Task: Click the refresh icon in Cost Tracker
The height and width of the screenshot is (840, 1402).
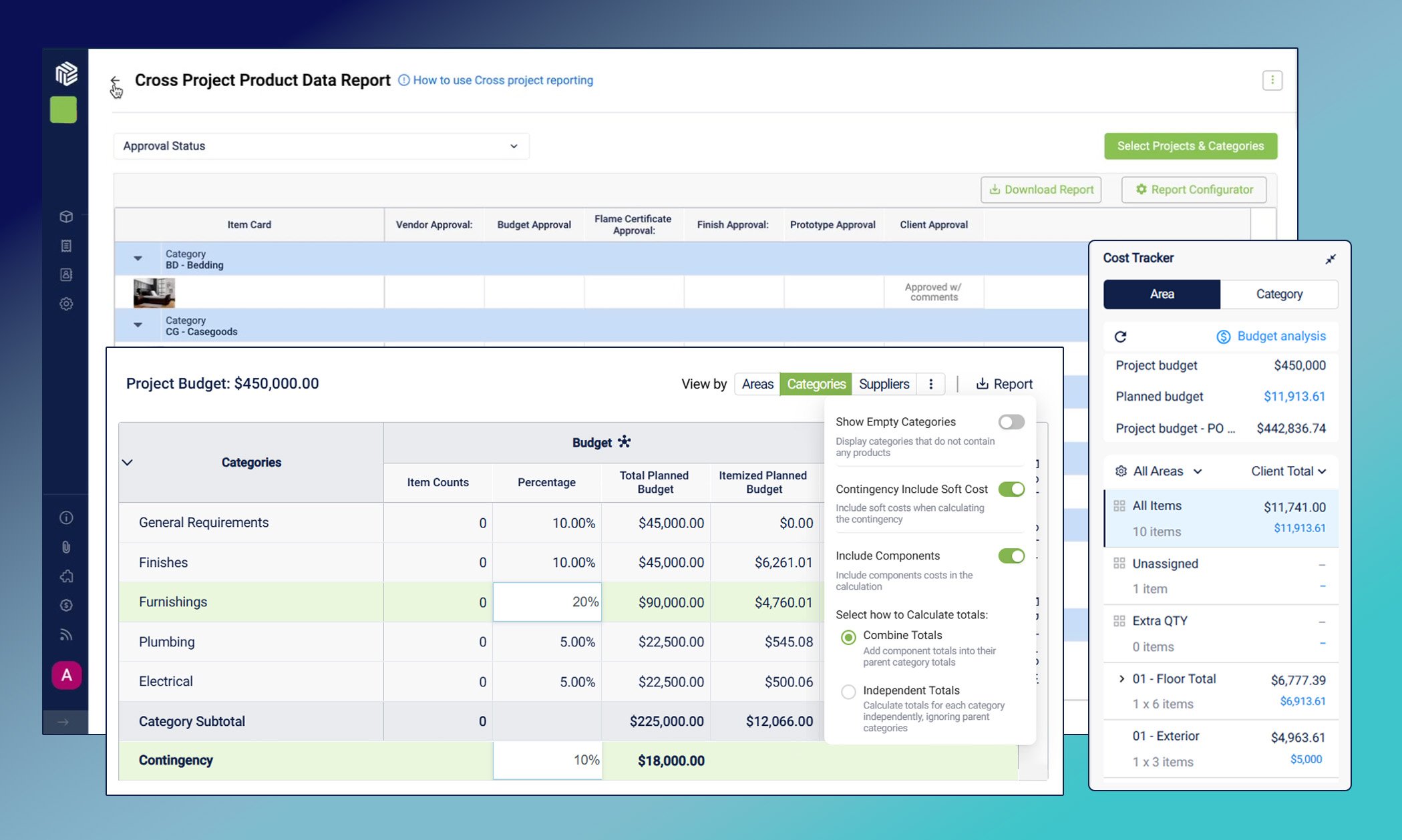Action: [x=1121, y=337]
